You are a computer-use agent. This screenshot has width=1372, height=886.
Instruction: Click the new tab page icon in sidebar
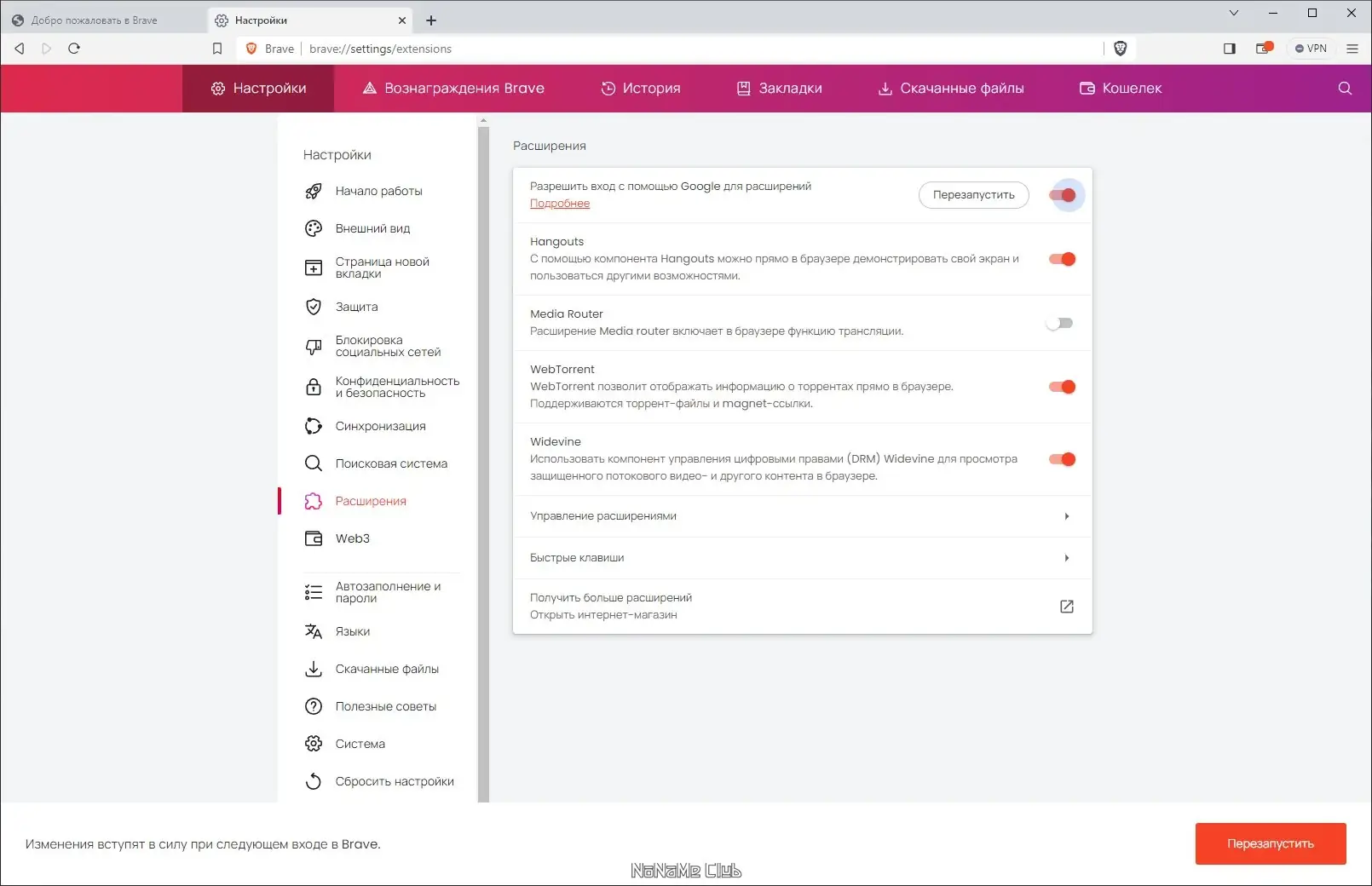314,268
